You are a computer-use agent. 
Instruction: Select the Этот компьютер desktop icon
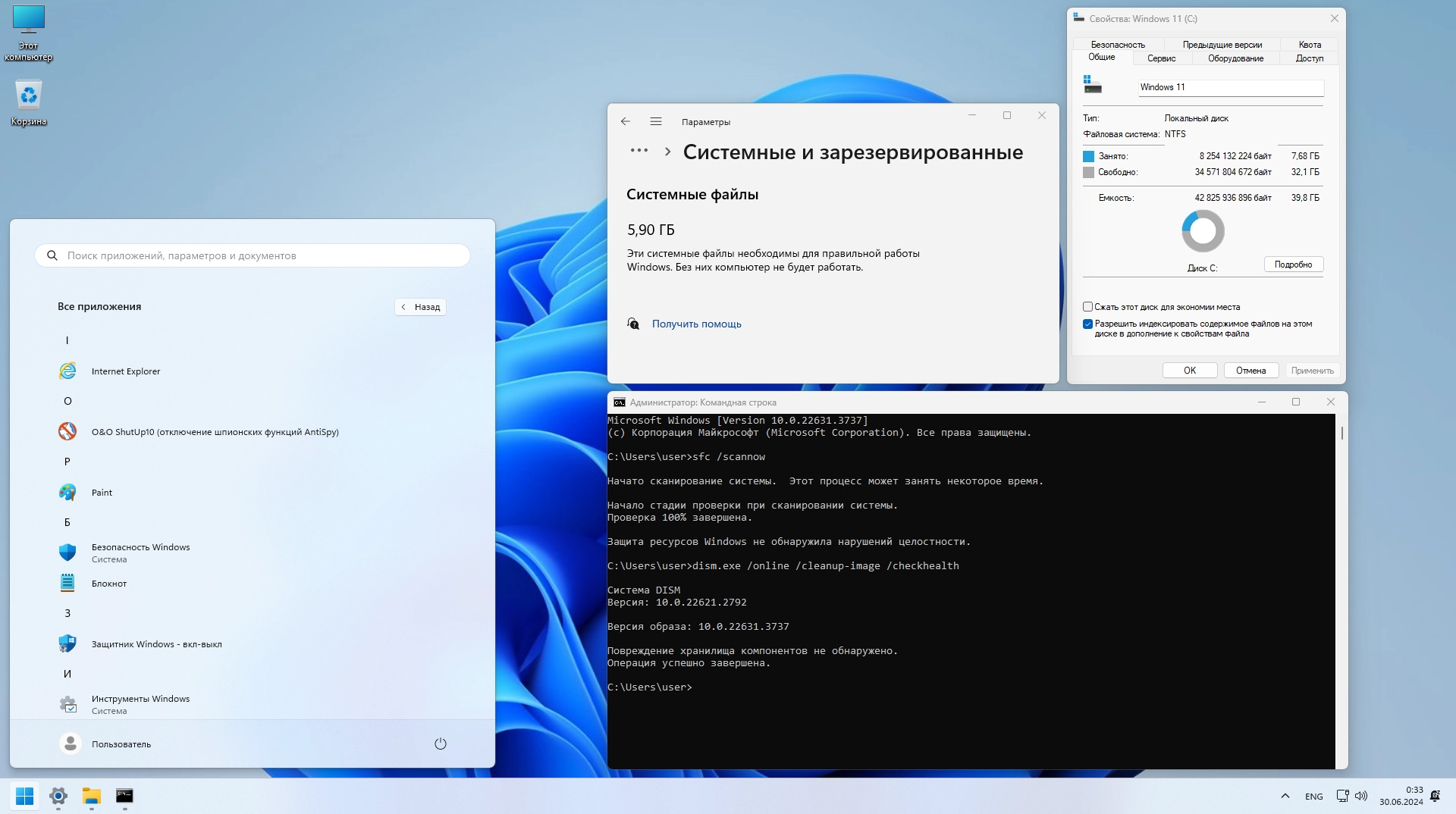[x=29, y=33]
